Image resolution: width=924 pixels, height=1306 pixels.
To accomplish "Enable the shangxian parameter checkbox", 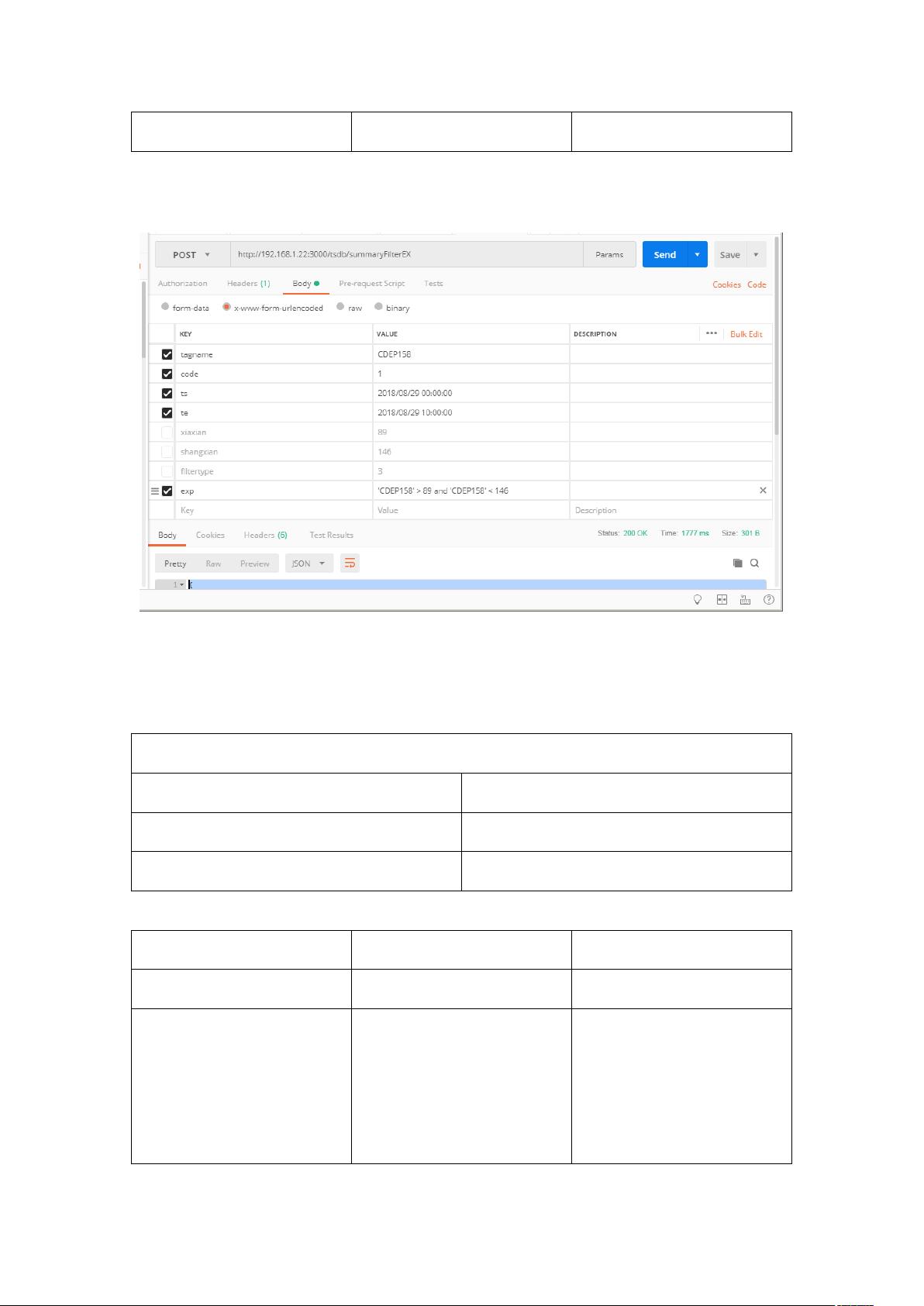I will coord(167,451).
